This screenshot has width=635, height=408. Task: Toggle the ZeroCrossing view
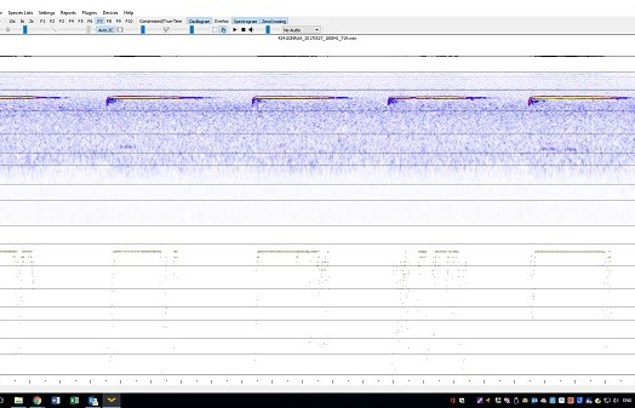point(274,21)
